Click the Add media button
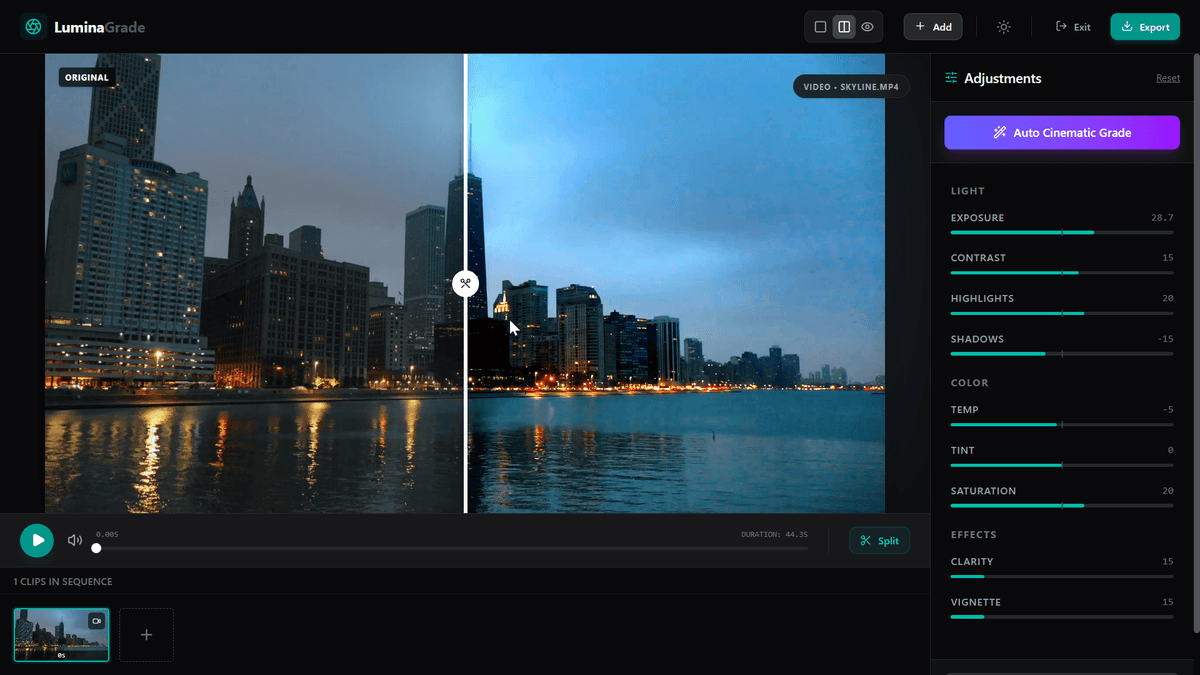Screen dimensions: 1200x675 (x=933, y=27)
